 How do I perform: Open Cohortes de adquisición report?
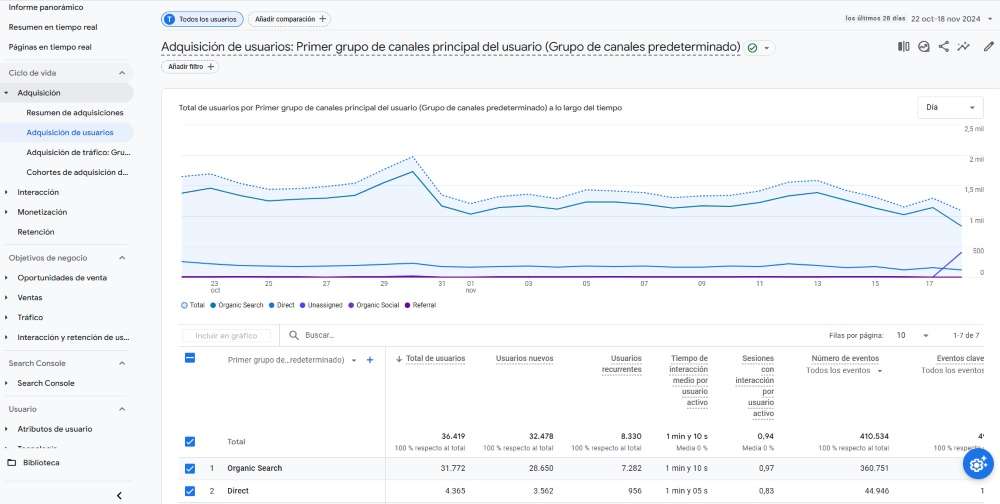[78, 172]
